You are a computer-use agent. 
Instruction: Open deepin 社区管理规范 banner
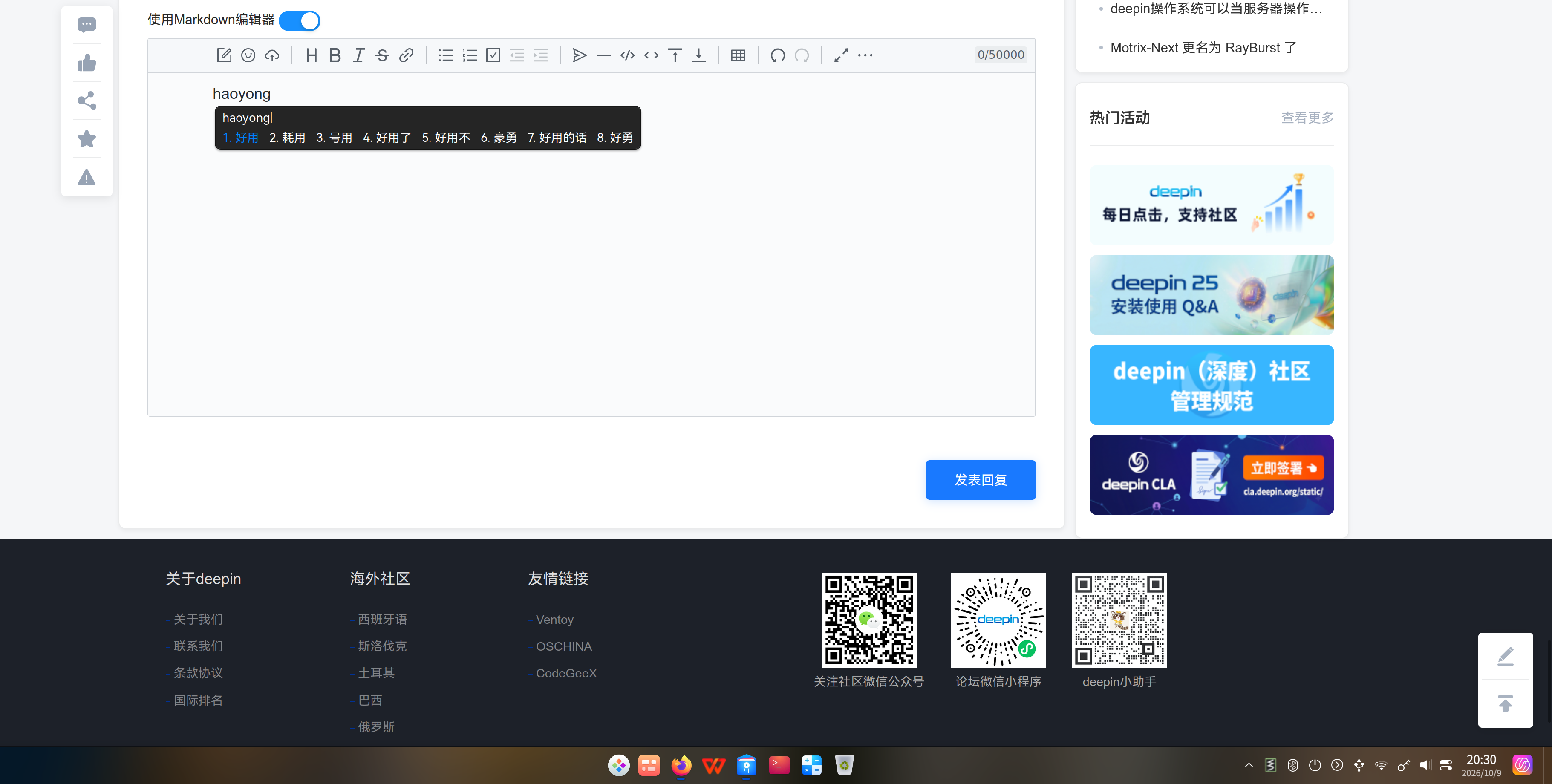coord(1212,384)
